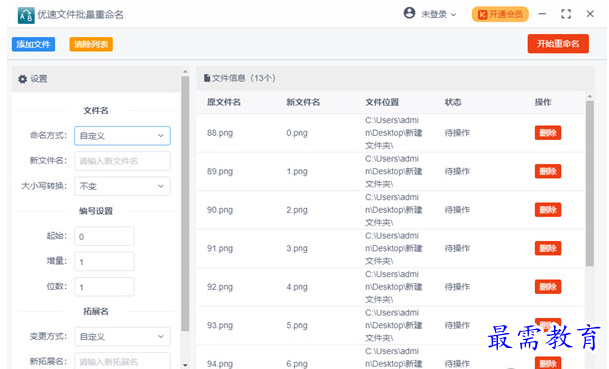The image size is (609, 369).
Task: Click the 状态 column header
Action: (453, 102)
